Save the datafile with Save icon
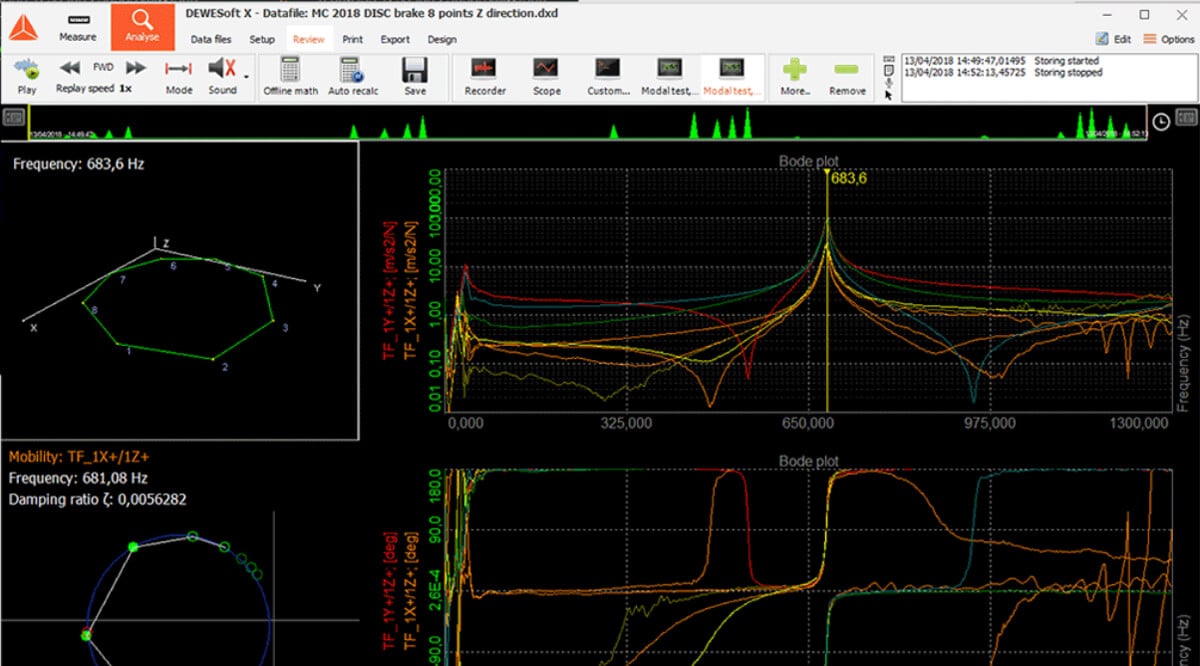The image size is (1200, 666). coord(415,76)
